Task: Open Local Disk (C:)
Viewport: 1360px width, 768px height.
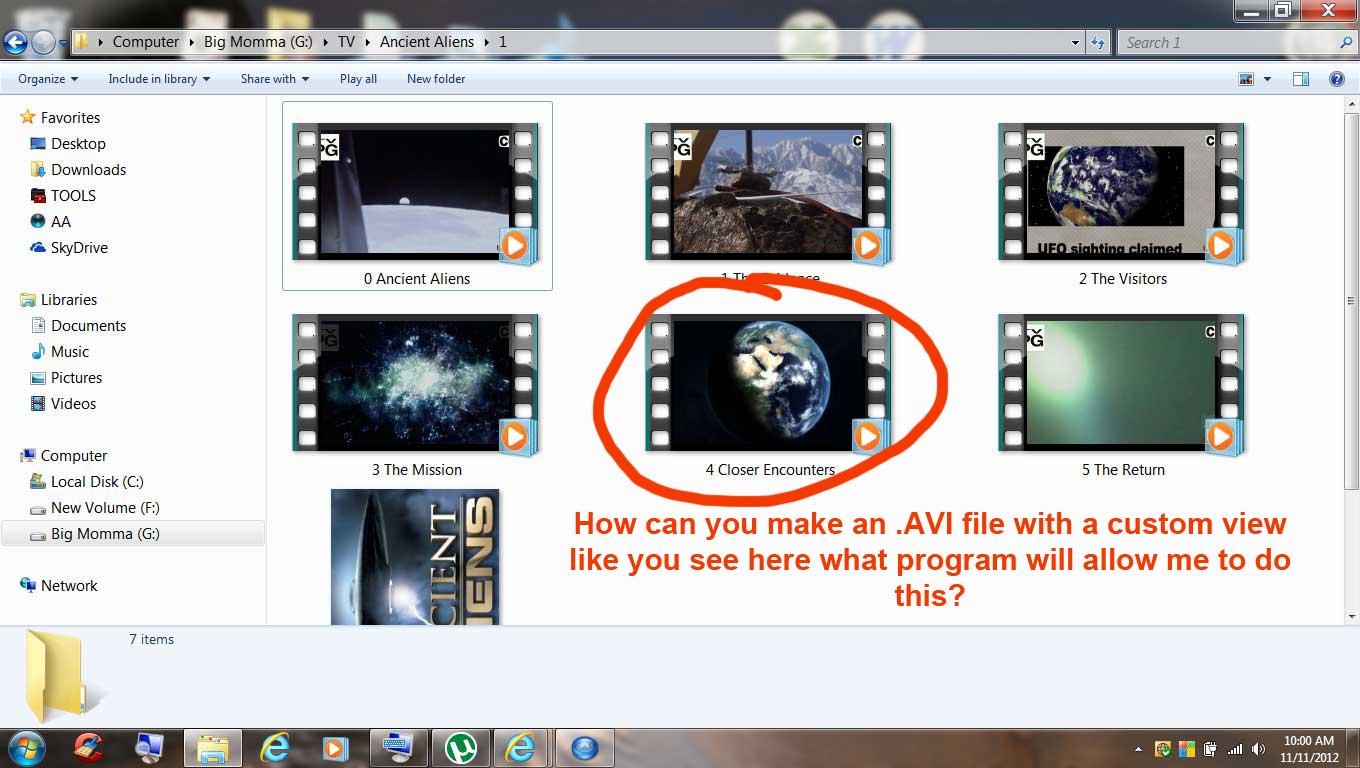Action: 97,482
